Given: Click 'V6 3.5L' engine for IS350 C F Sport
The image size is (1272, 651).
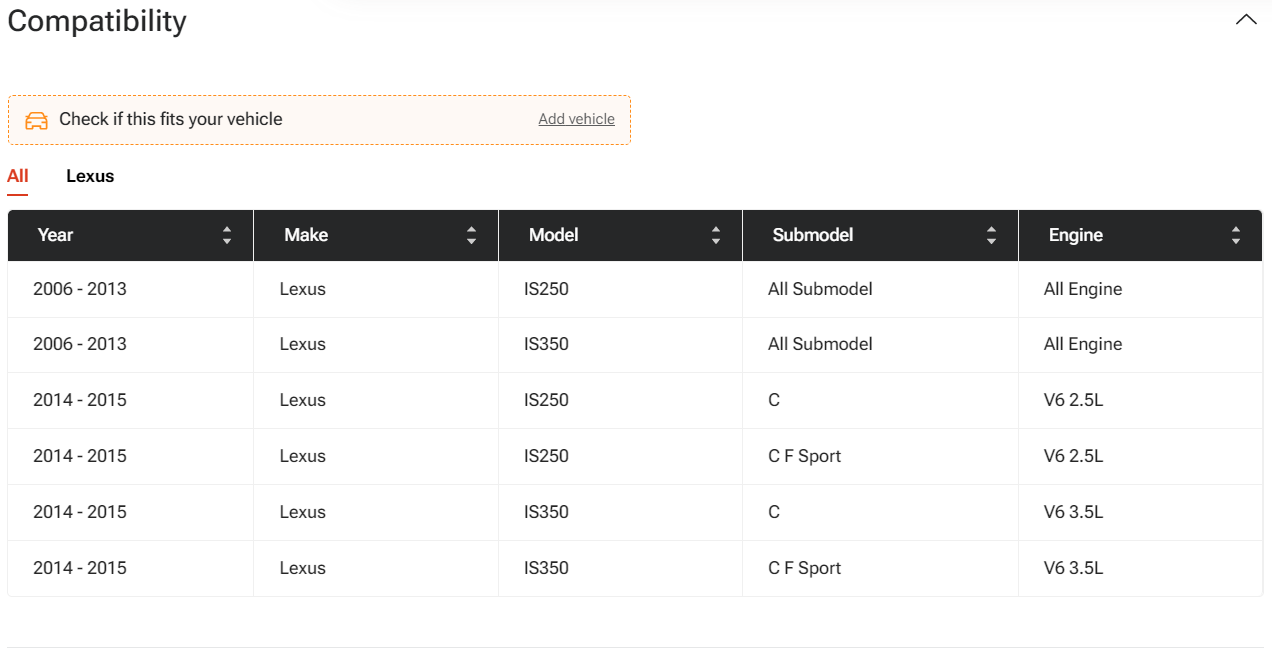Looking at the screenshot, I should pos(1073,568).
